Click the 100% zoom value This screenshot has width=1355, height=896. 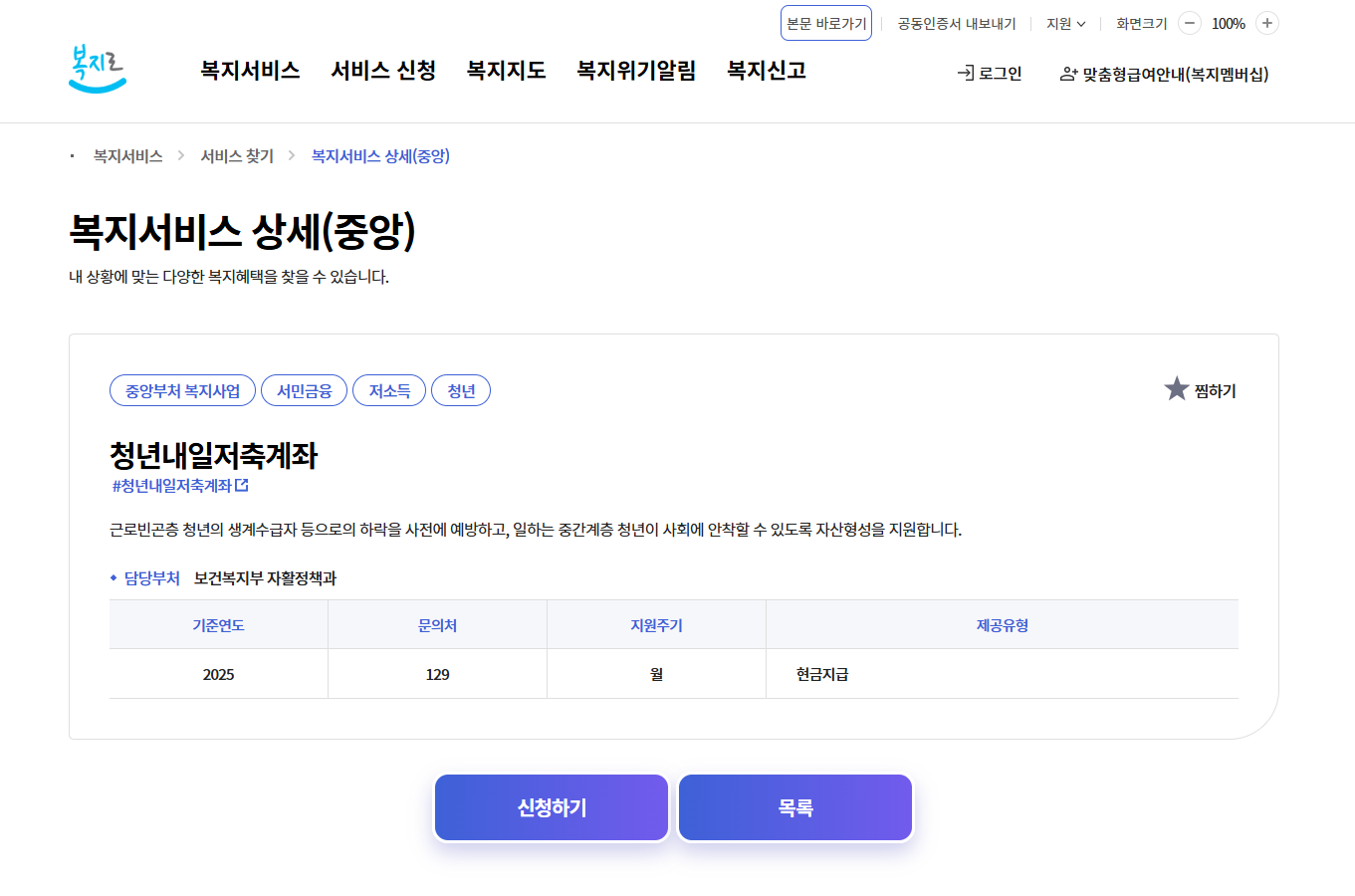(x=1229, y=24)
